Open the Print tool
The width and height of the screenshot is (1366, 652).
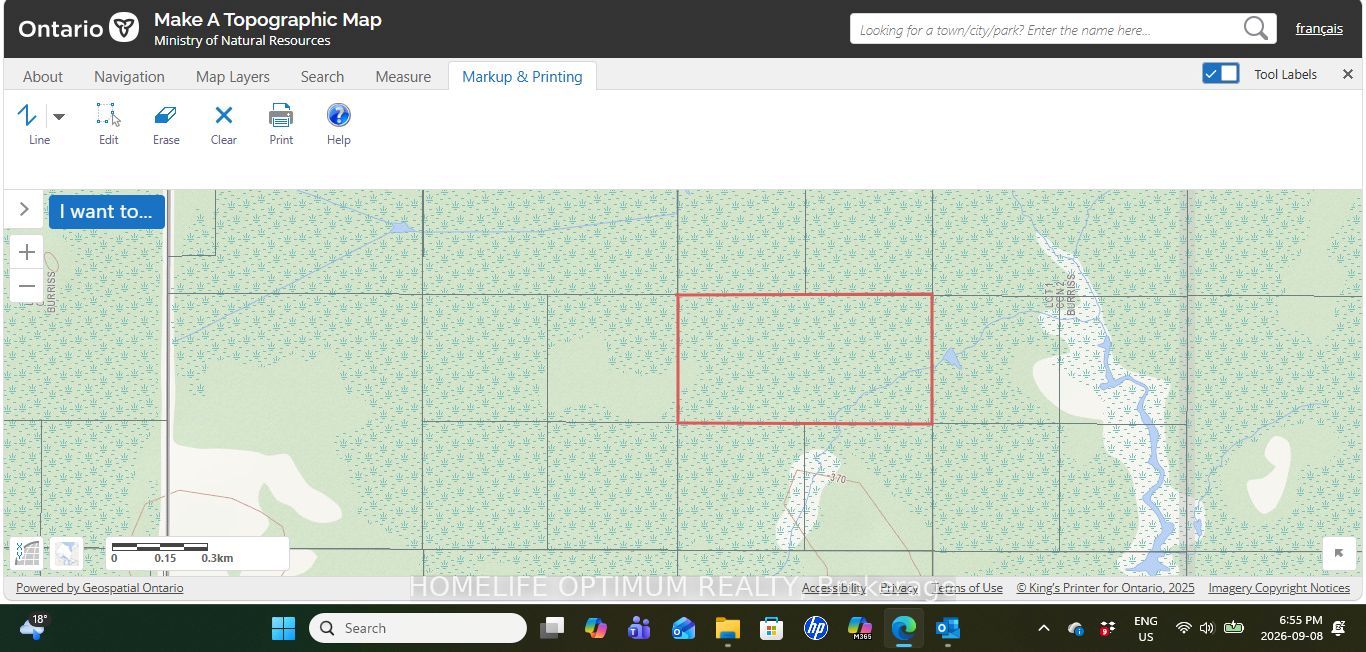(x=281, y=124)
